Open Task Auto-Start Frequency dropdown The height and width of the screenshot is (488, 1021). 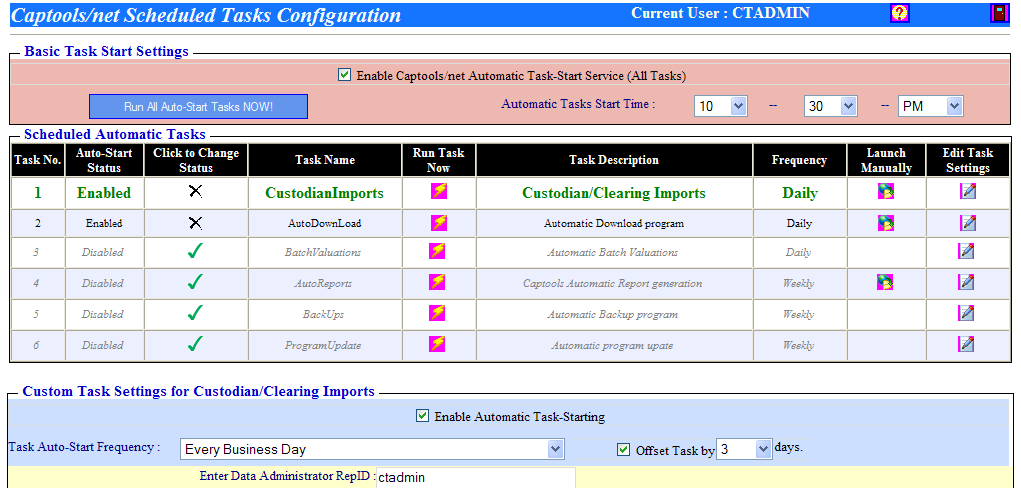372,449
